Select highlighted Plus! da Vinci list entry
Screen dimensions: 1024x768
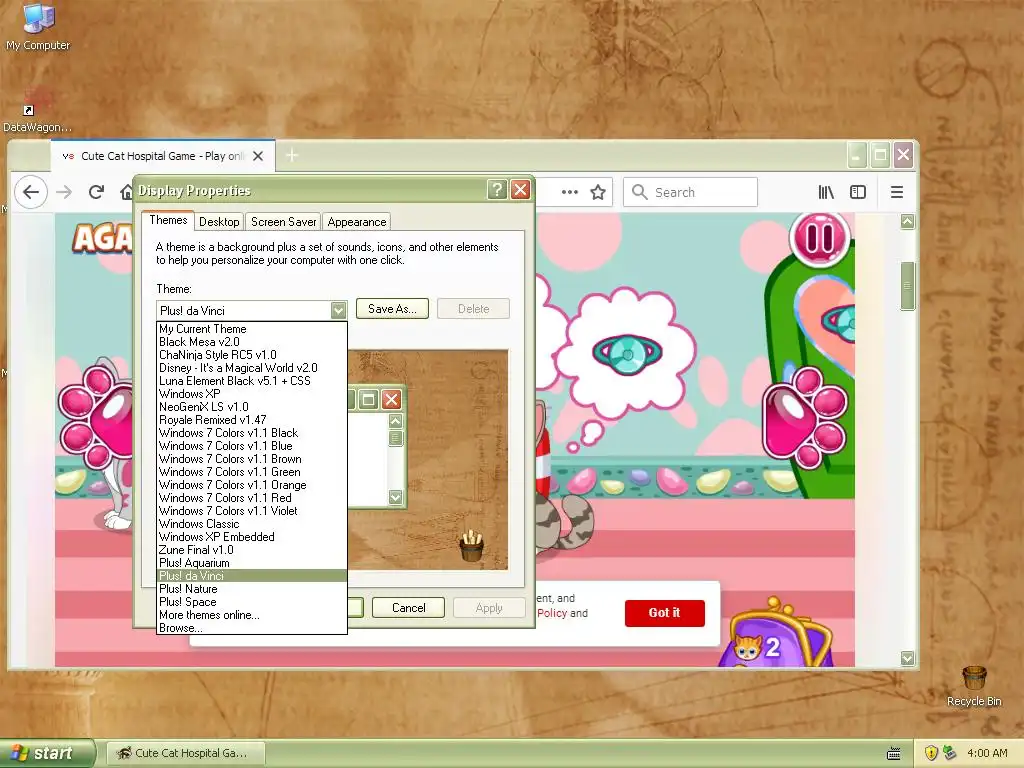tap(252, 576)
